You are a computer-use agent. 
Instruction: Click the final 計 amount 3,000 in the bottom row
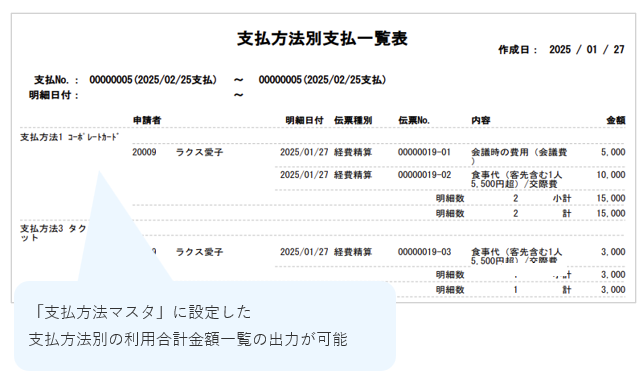[x=613, y=290]
